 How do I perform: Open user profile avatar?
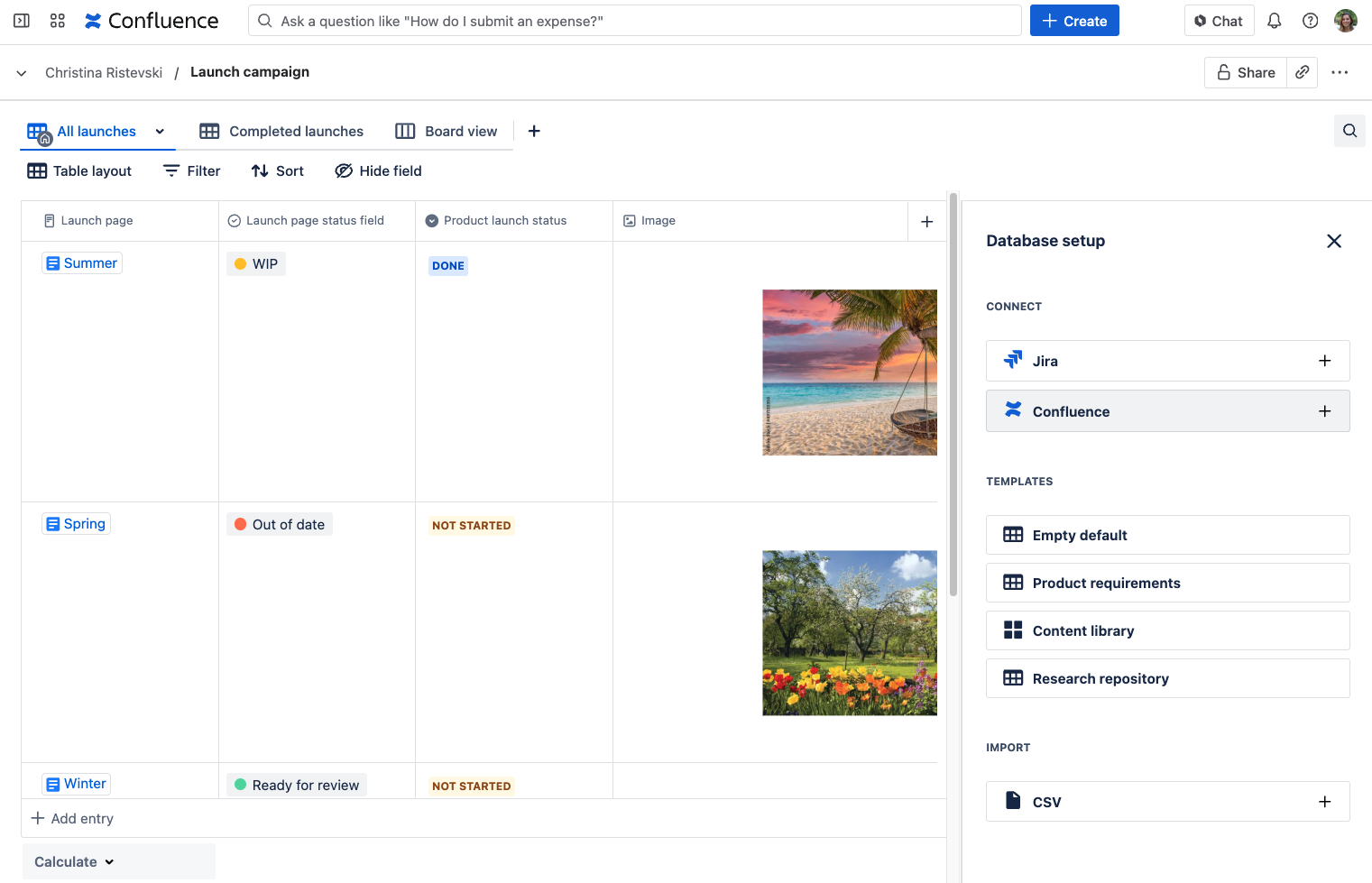(x=1346, y=21)
